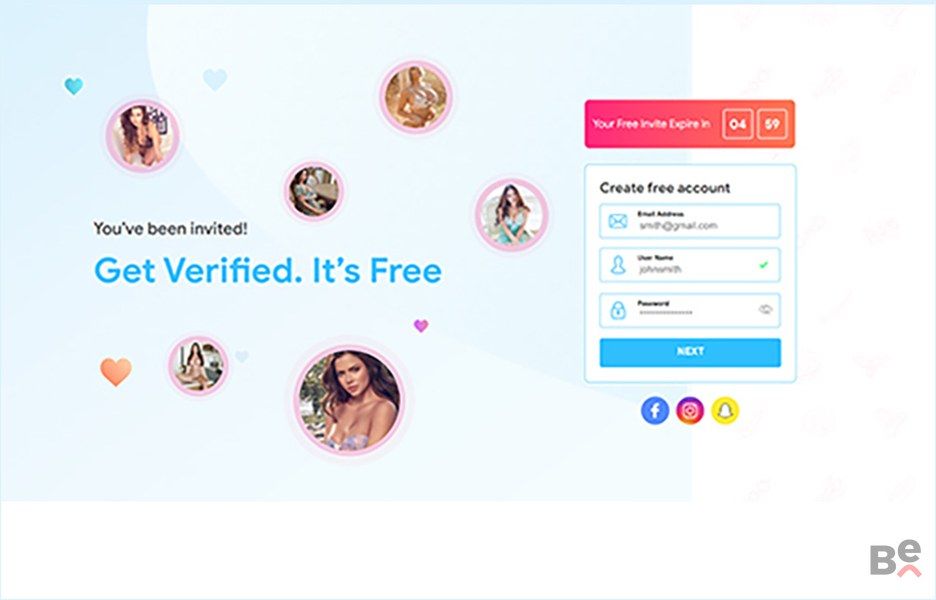The height and width of the screenshot is (600, 936).
Task: Click the padlock icon in Password field
Action: [x=618, y=310]
